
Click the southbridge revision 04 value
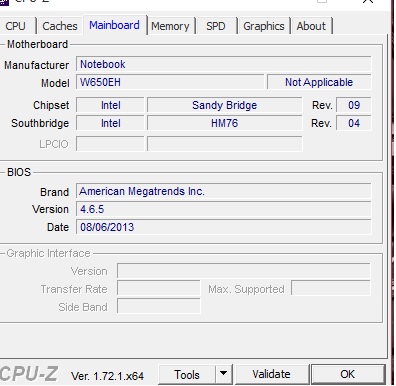tap(354, 123)
